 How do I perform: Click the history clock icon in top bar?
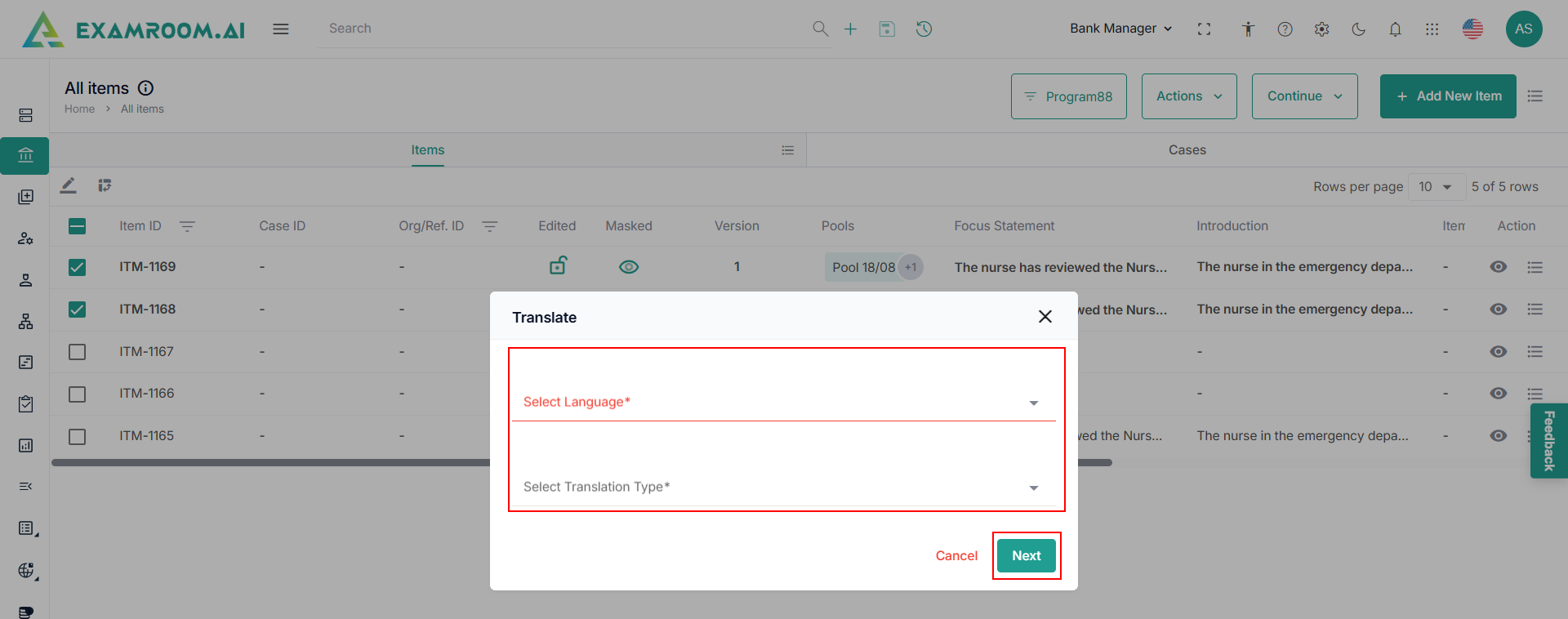924,29
